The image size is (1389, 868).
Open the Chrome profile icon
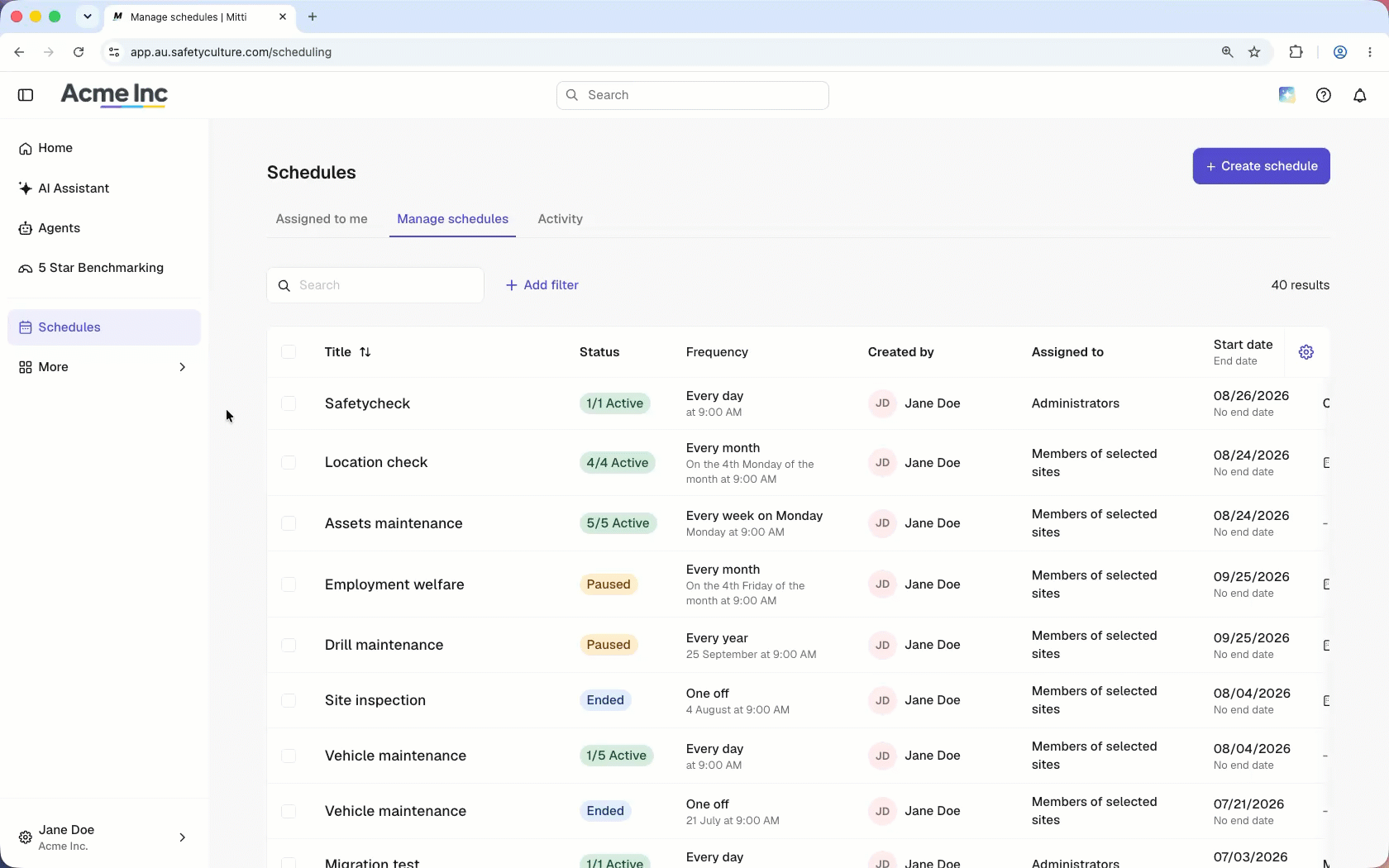[x=1340, y=52]
